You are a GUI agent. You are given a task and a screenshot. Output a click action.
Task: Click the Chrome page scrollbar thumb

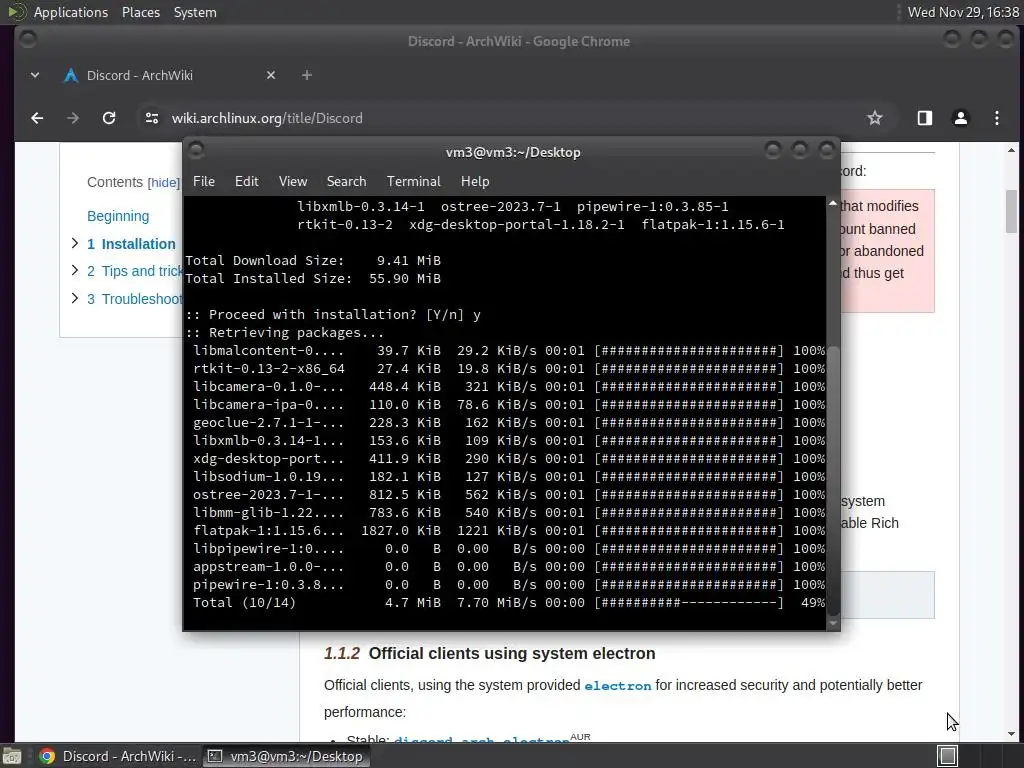point(1011,211)
